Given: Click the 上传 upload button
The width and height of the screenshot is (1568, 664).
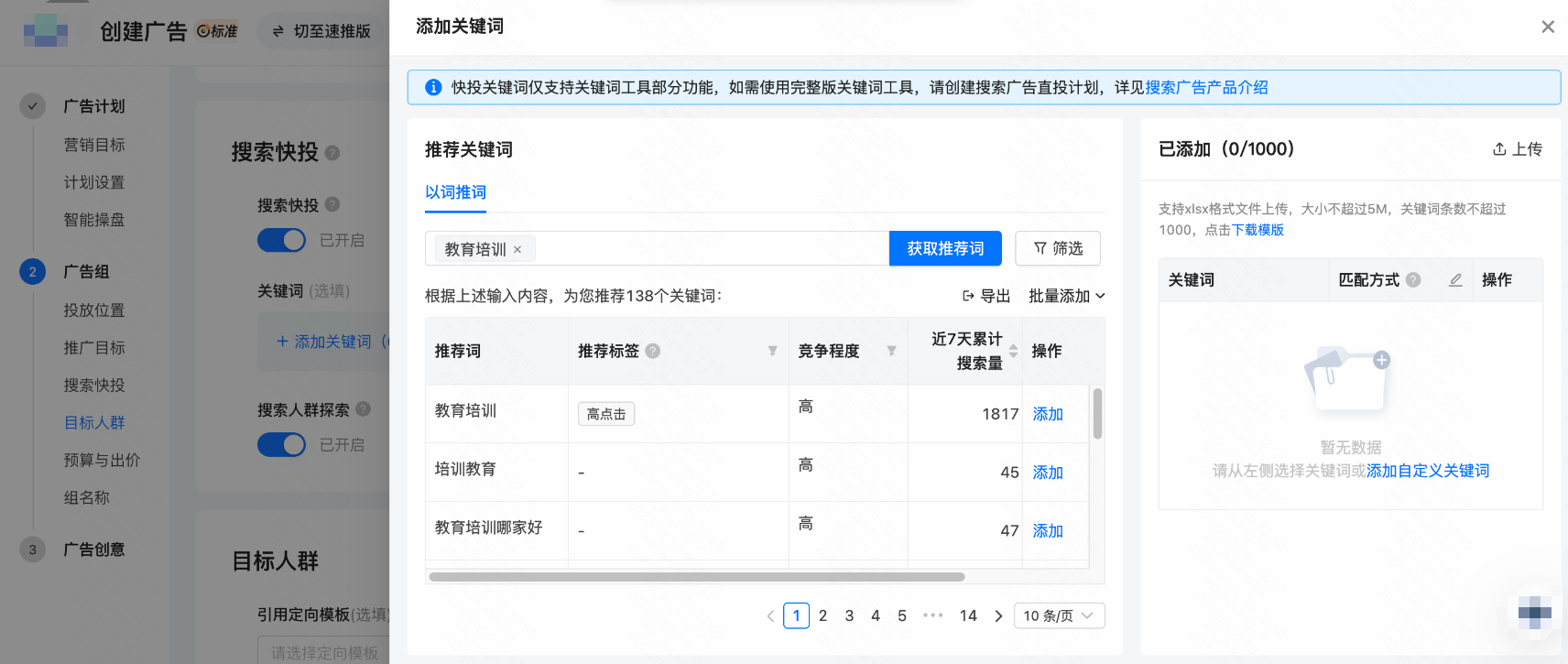Looking at the screenshot, I should (x=1517, y=149).
